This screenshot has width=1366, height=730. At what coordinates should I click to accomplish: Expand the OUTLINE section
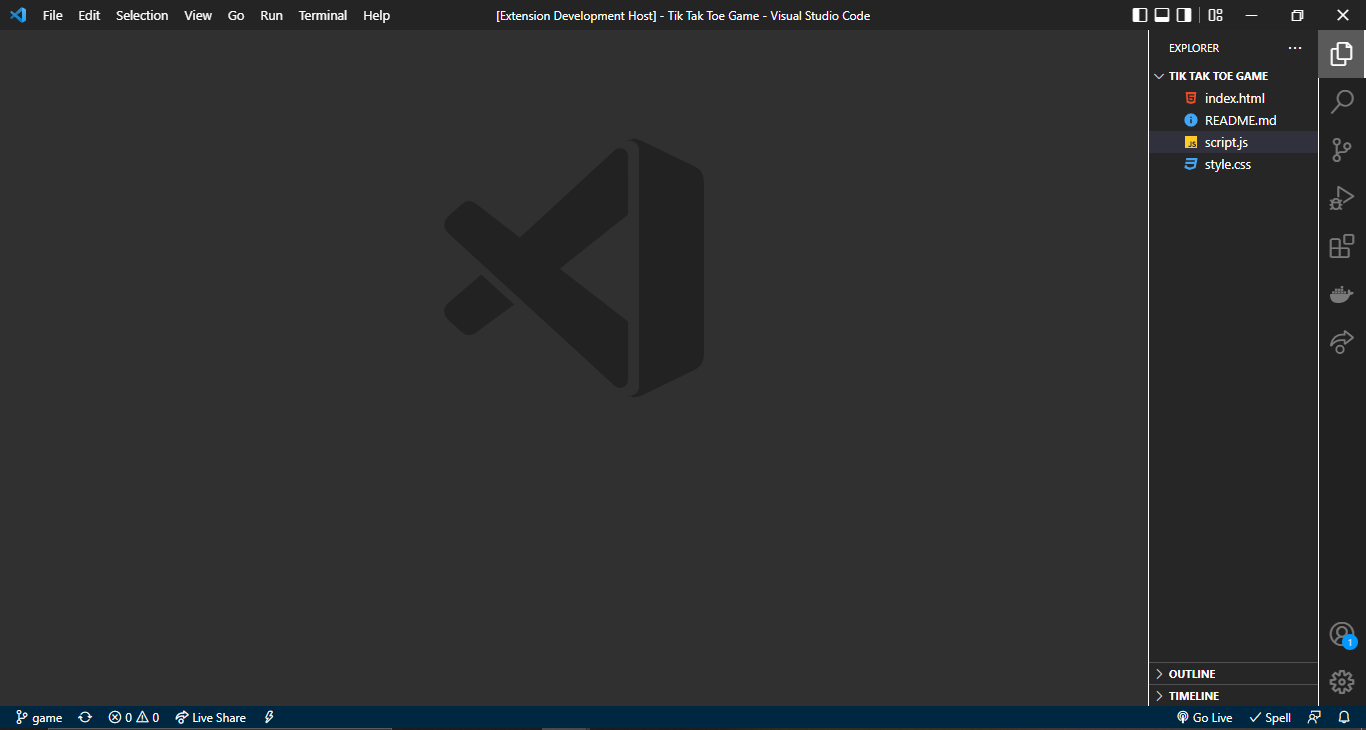click(1233, 674)
